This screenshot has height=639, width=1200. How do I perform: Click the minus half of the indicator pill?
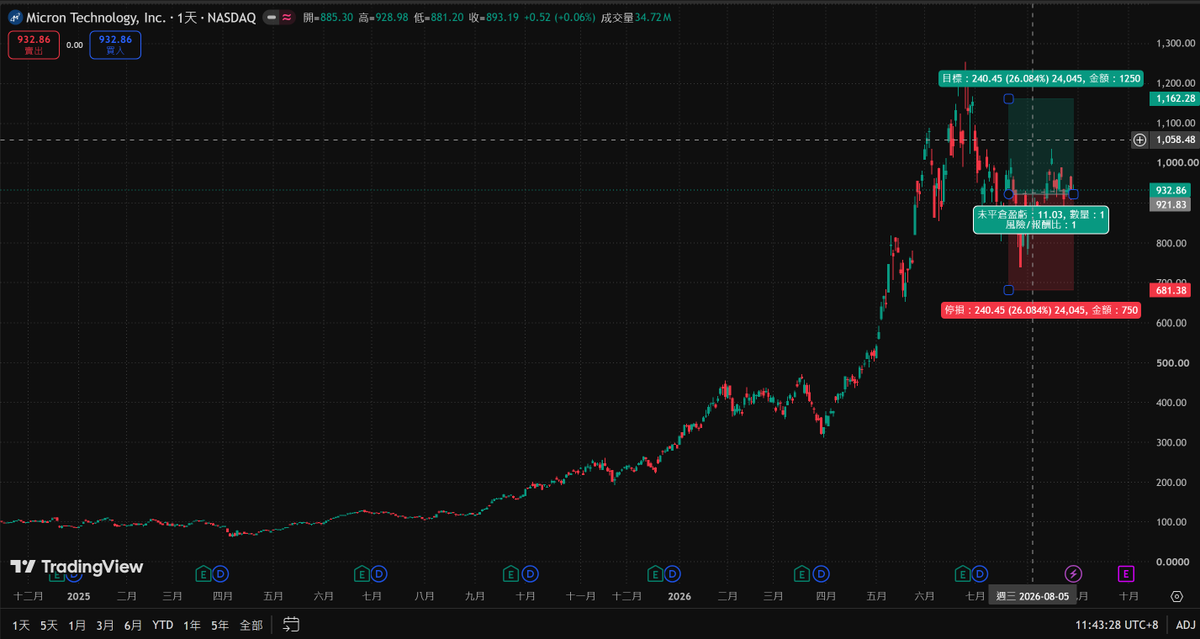[271, 18]
